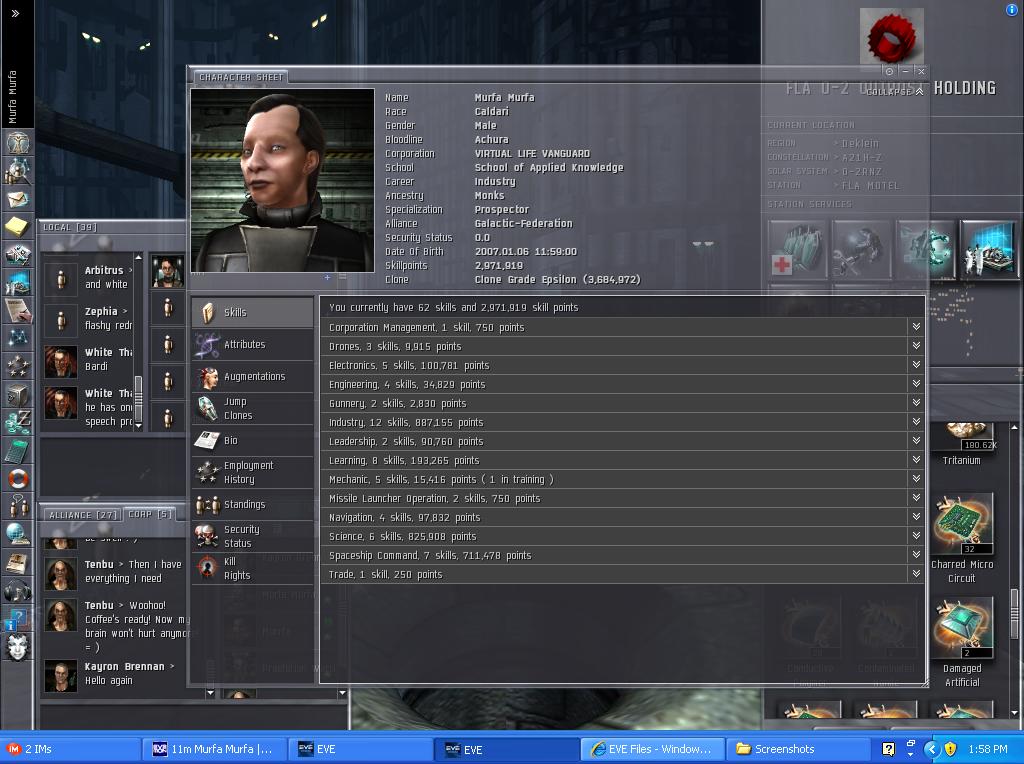Image resolution: width=1024 pixels, height=764 pixels.
Task: Open the Journal icon in the sidebar
Action: pyautogui.click(x=18, y=310)
